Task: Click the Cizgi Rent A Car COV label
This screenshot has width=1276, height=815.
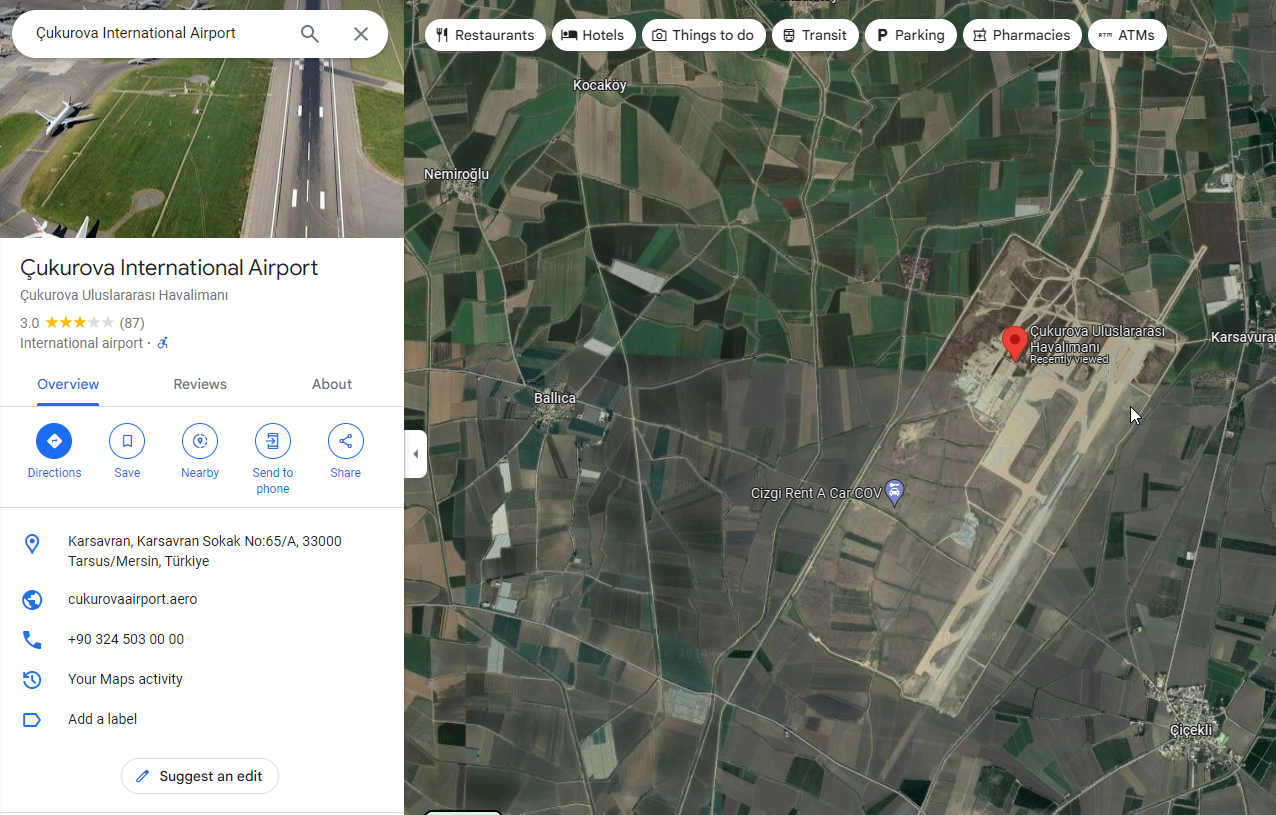Action: (x=816, y=493)
